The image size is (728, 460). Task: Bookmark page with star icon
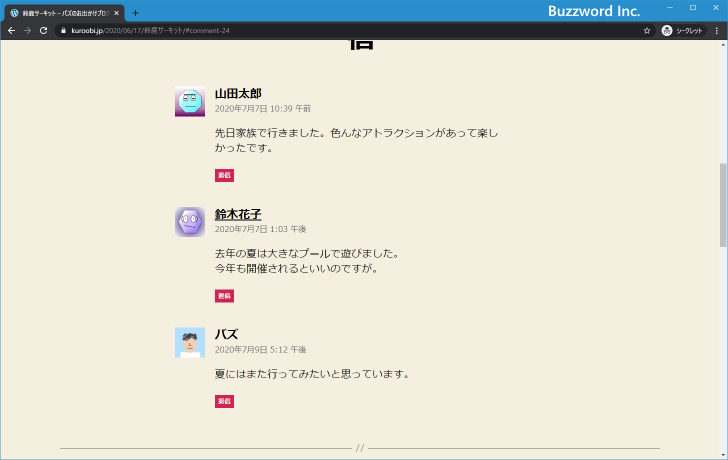coord(647,31)
